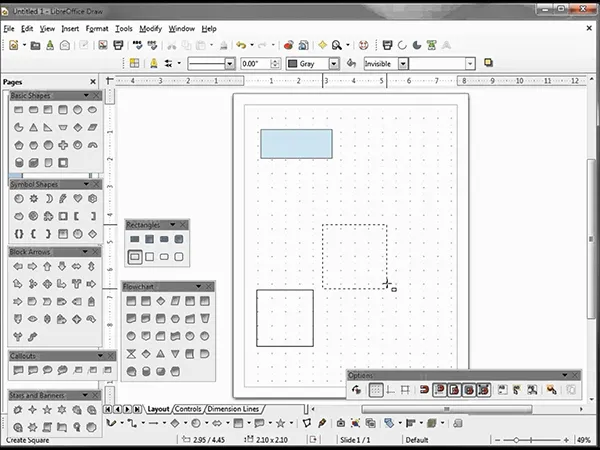Screen dimensions: 600x450
Task: Click the Rotate icon in Options toolbar
Action: [357, 390]
